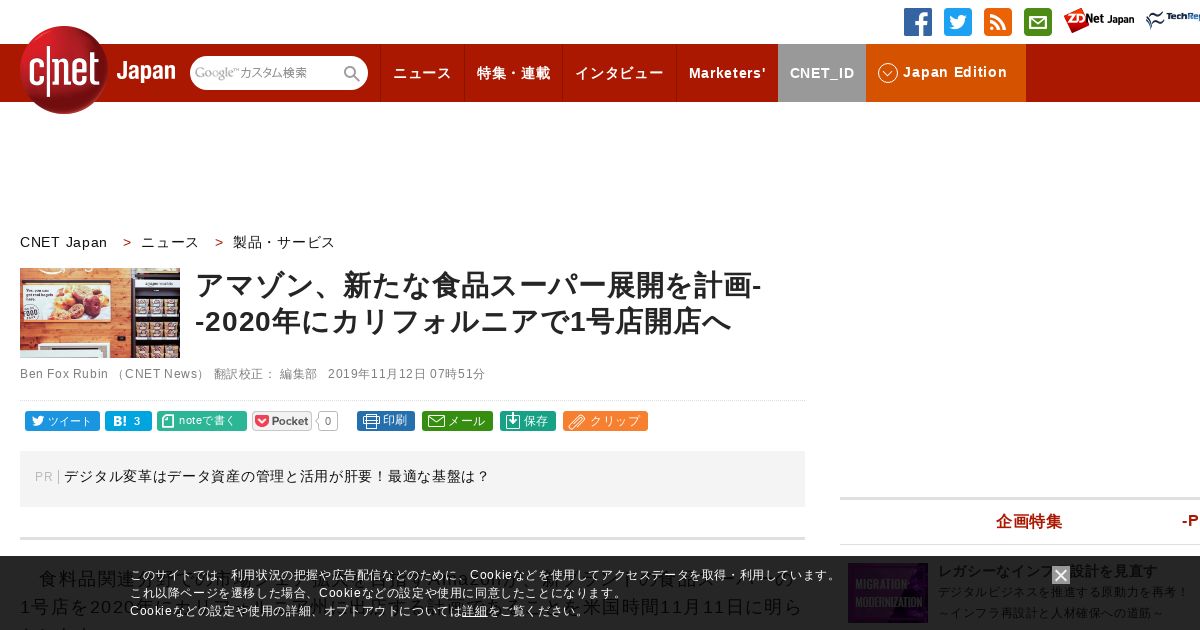Open the ニュース menu

(422, 73)
